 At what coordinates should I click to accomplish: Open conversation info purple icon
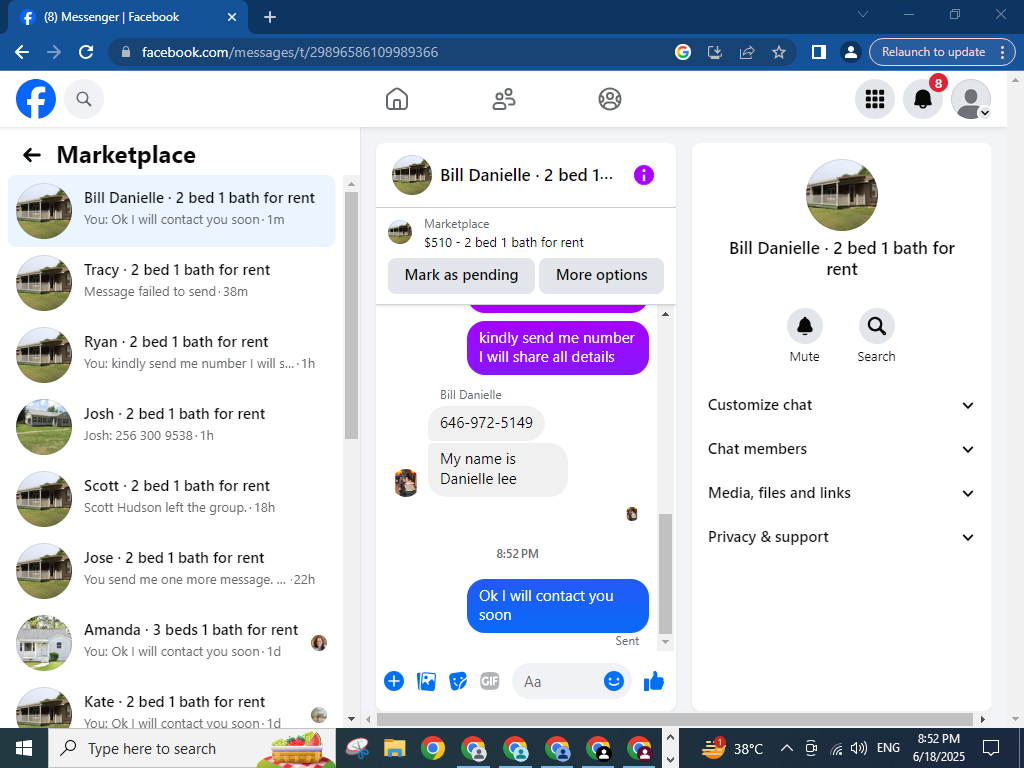(x=644, y=175)
